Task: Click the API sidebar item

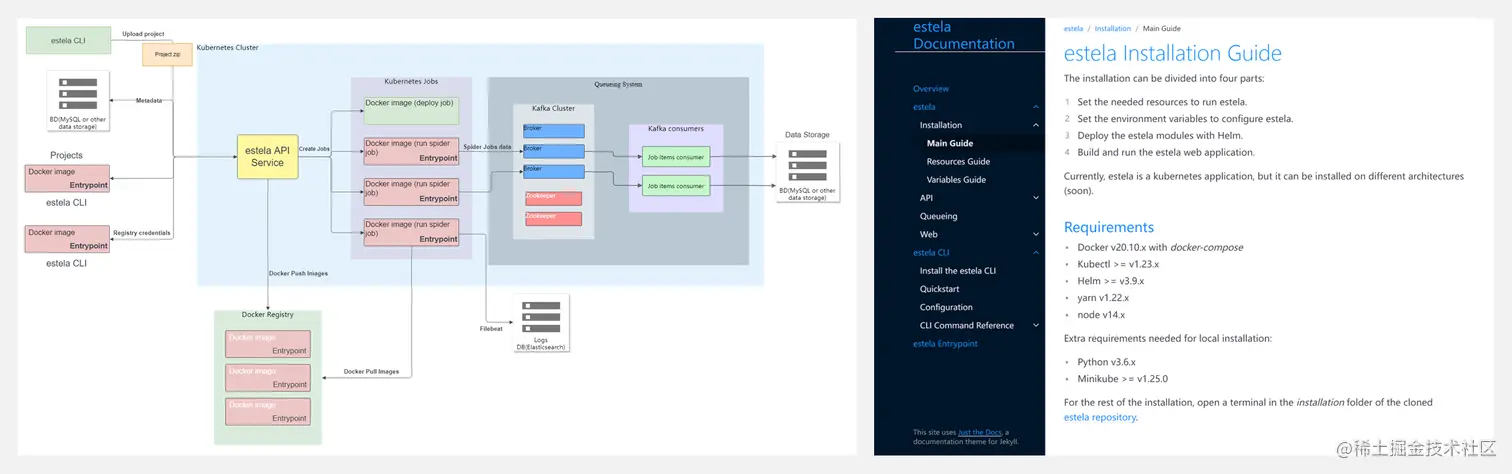Action: tap(926, 198)
